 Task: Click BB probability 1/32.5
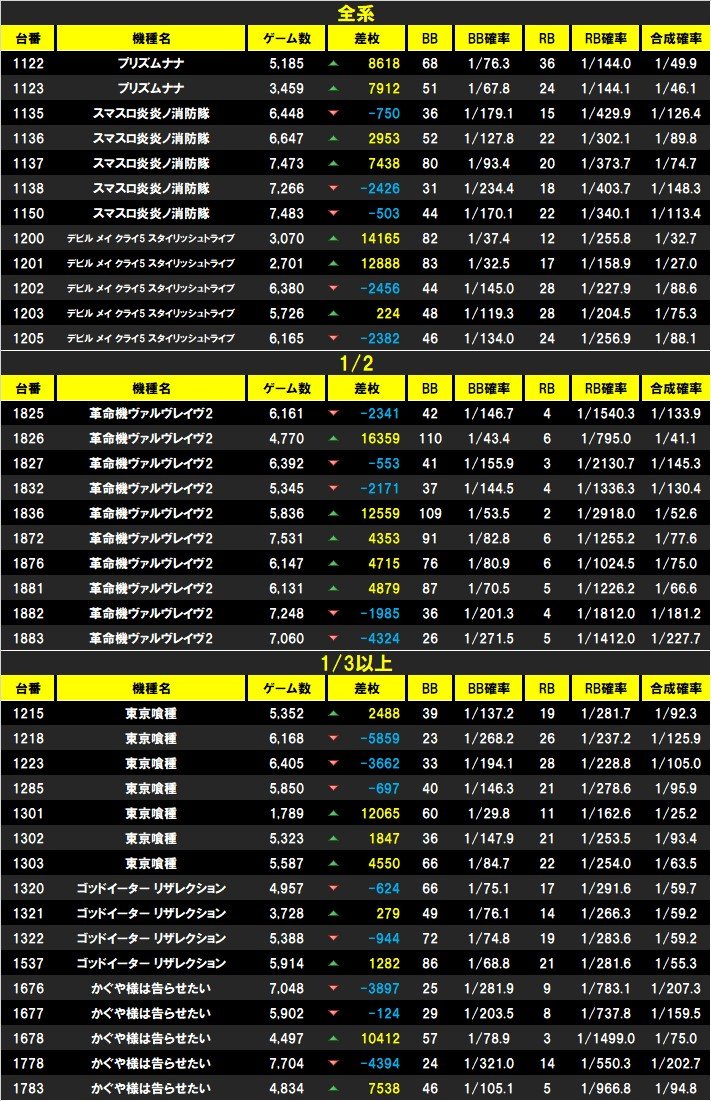point(489,263)
